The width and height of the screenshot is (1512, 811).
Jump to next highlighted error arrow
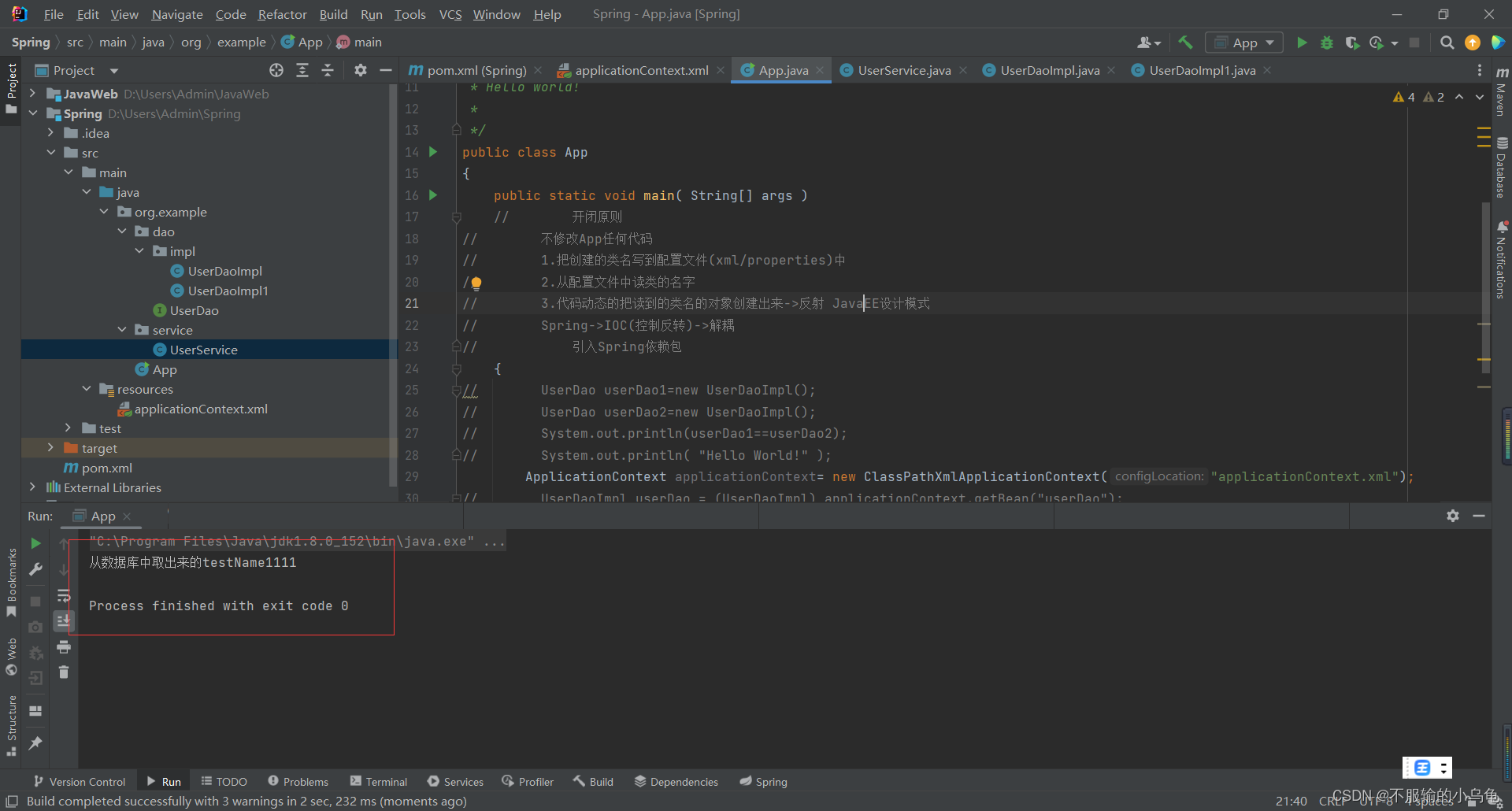(1480, 97)
